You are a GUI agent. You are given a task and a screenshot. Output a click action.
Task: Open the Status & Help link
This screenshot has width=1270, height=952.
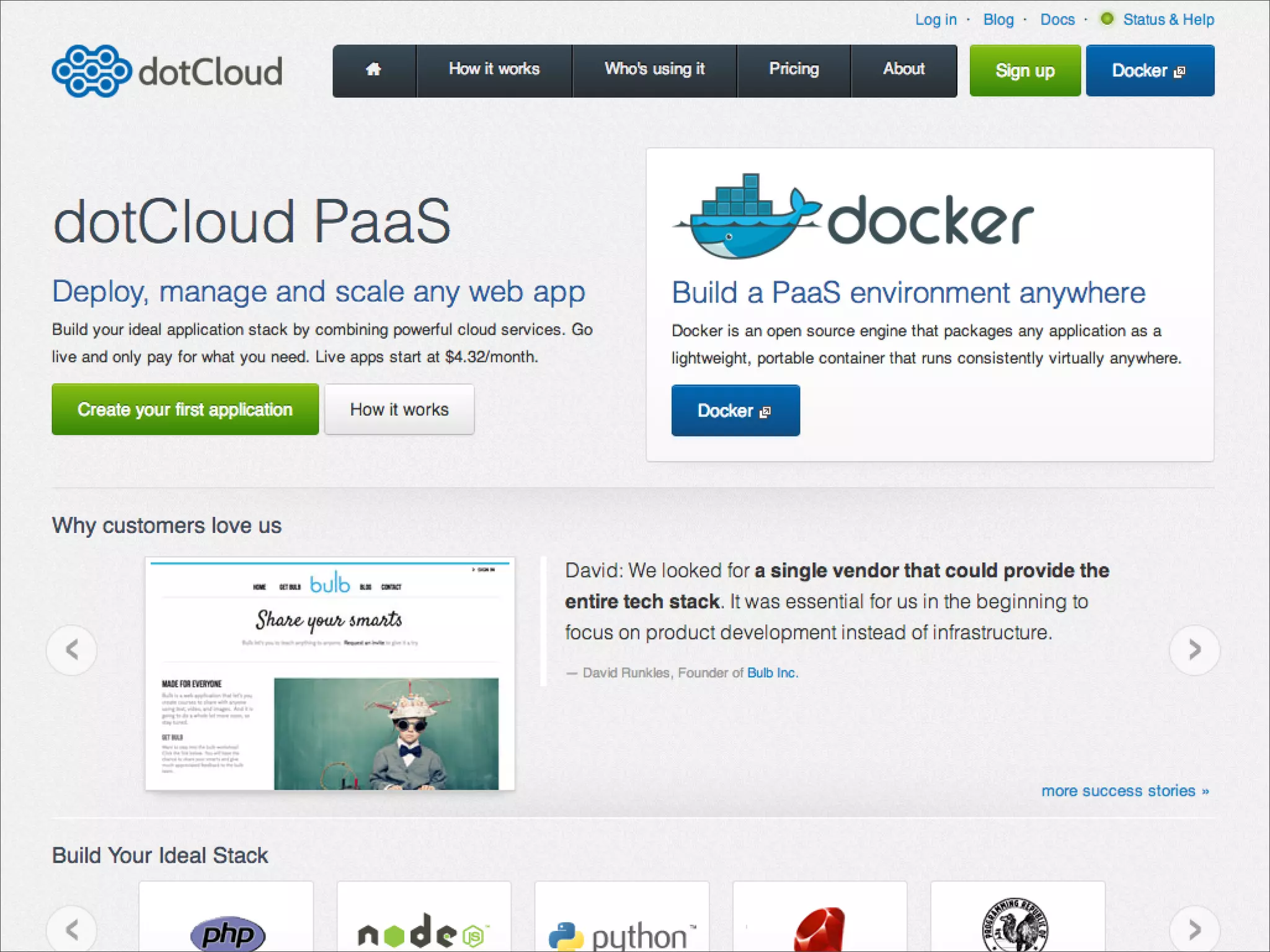[1168, 20]
